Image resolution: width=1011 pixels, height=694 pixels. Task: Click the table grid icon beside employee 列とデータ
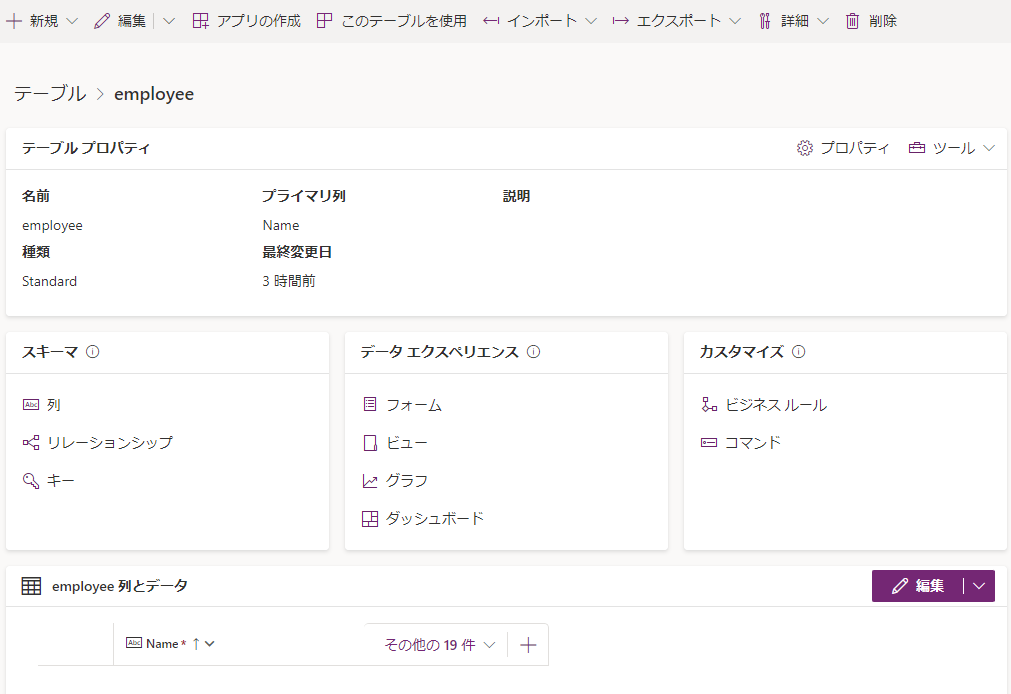(x=31, y=586)
